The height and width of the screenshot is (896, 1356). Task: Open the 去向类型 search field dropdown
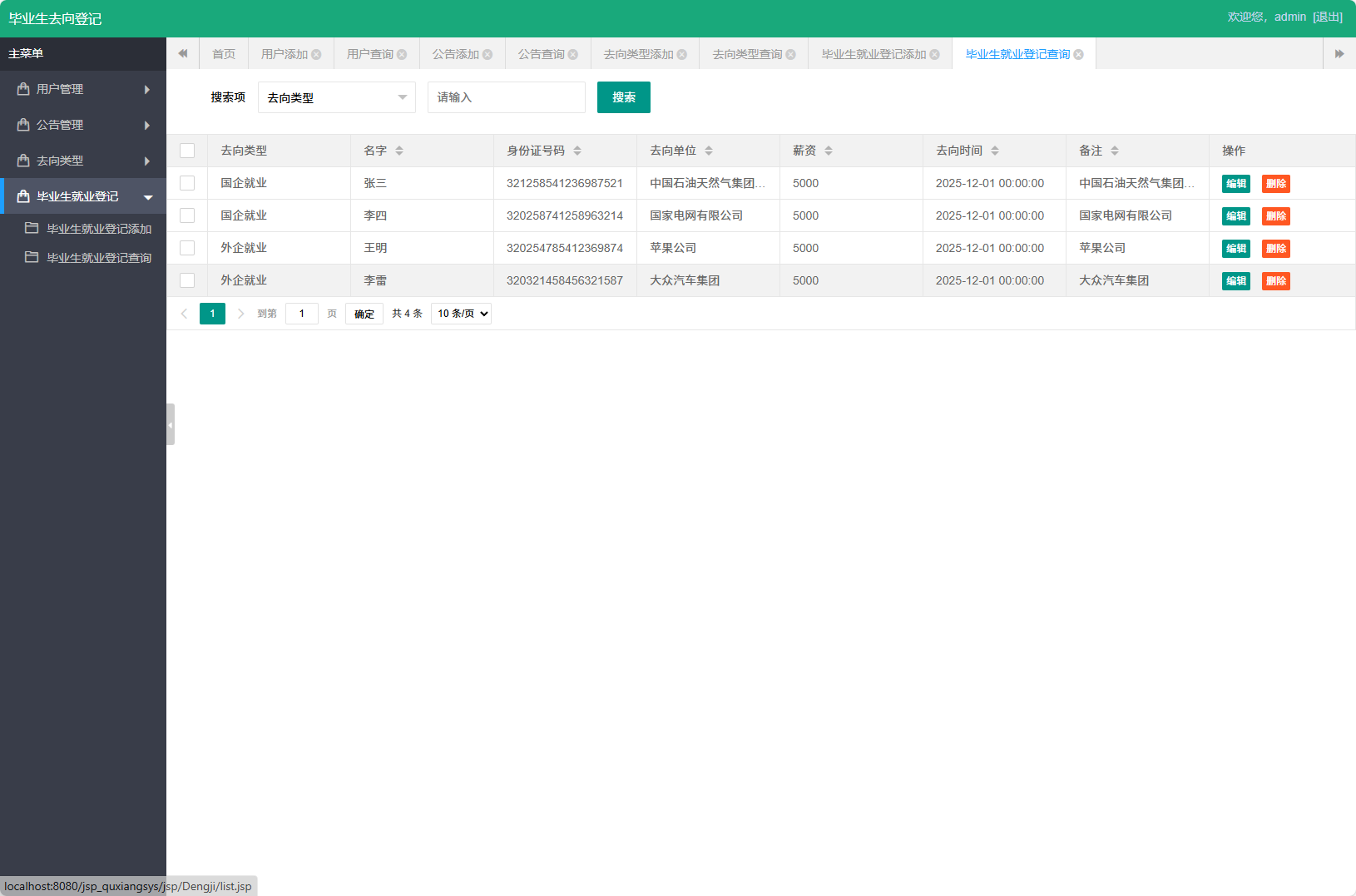click(x=336, y=97)
